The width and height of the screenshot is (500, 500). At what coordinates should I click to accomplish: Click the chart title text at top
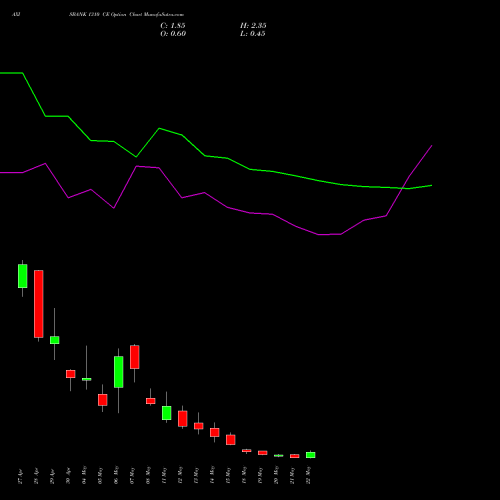[x=126, y=15]
